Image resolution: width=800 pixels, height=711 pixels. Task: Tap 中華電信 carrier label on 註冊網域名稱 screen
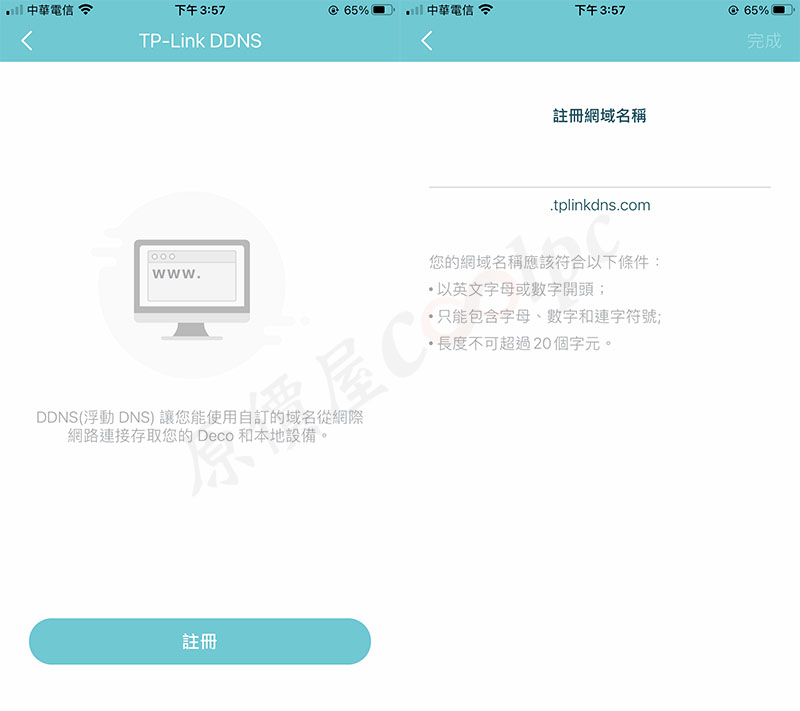click(449, 10)
